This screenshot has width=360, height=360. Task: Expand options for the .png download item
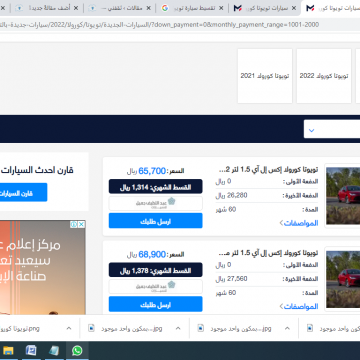[x=69, y=328]
